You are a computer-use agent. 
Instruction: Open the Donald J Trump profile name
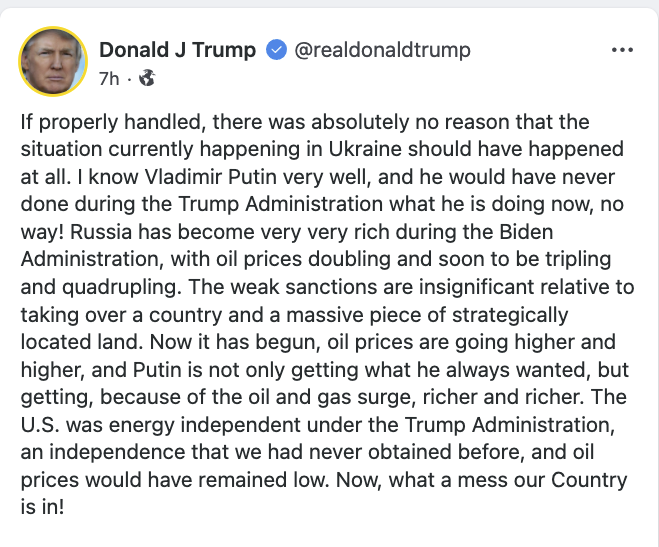tap(178, 50)
